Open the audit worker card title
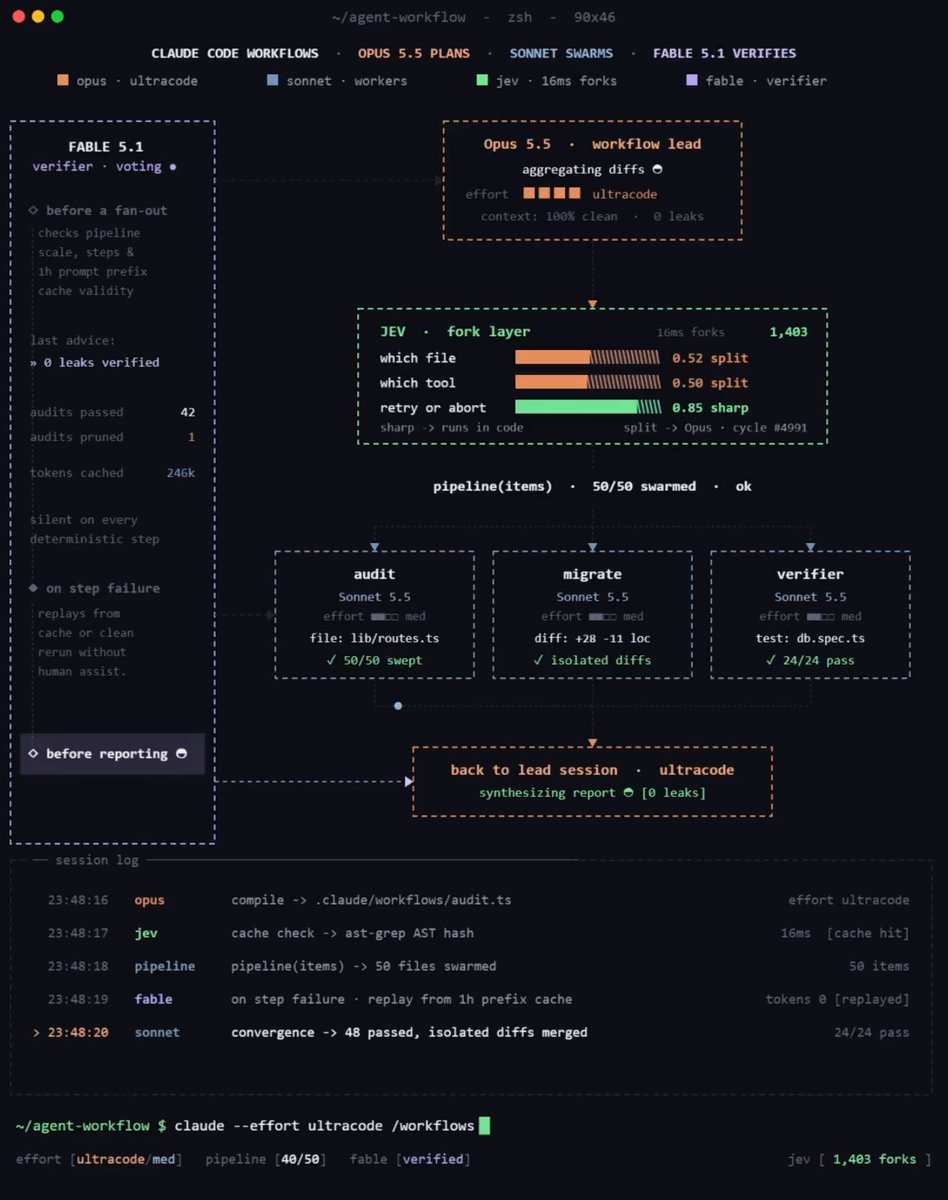The height and width of the screenshot is (1200, 948). pos(374,574)
